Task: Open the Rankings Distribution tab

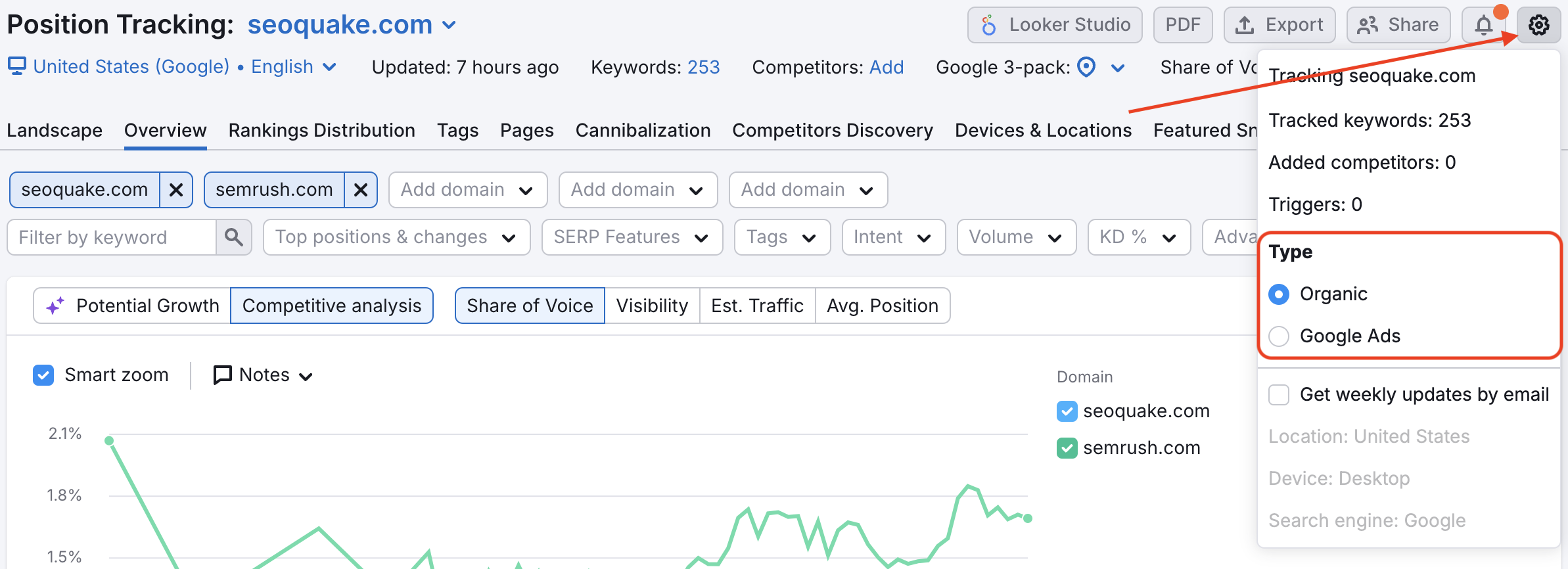Action: 322,130
